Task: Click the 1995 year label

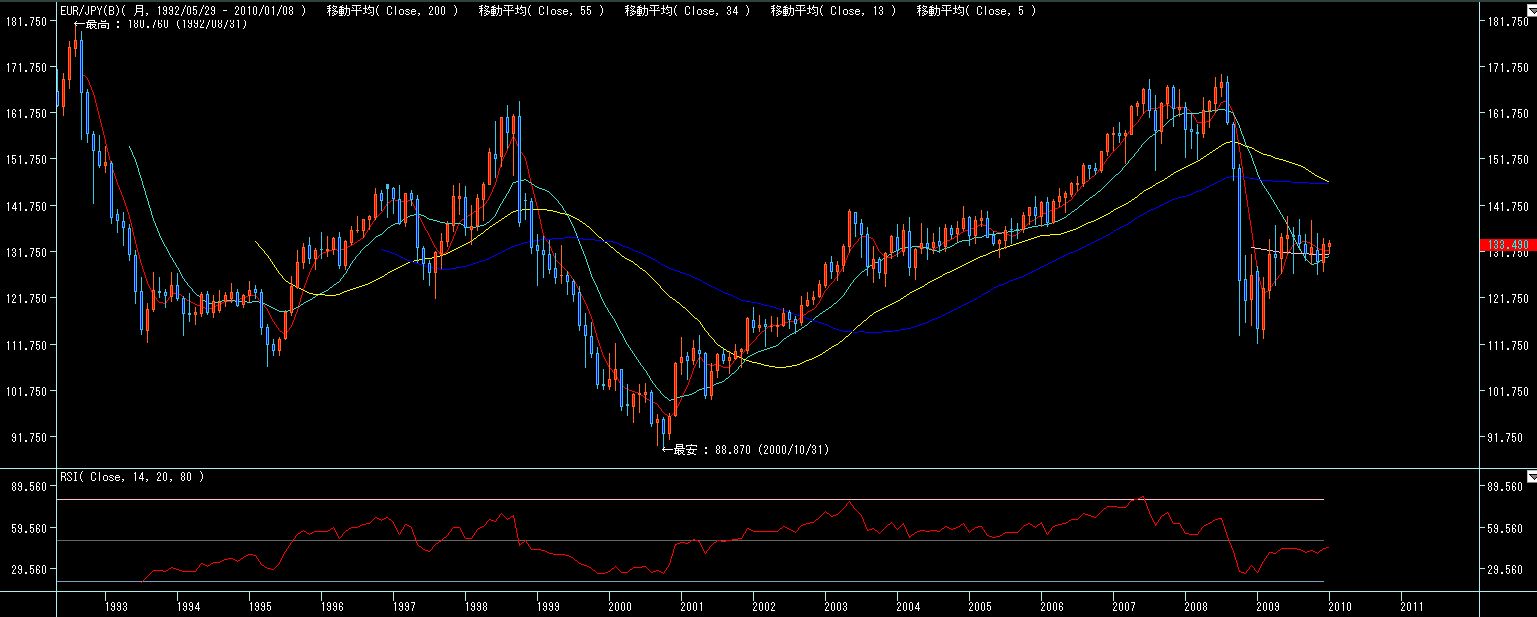Action: pyautogui.click(x=259, y=606)
